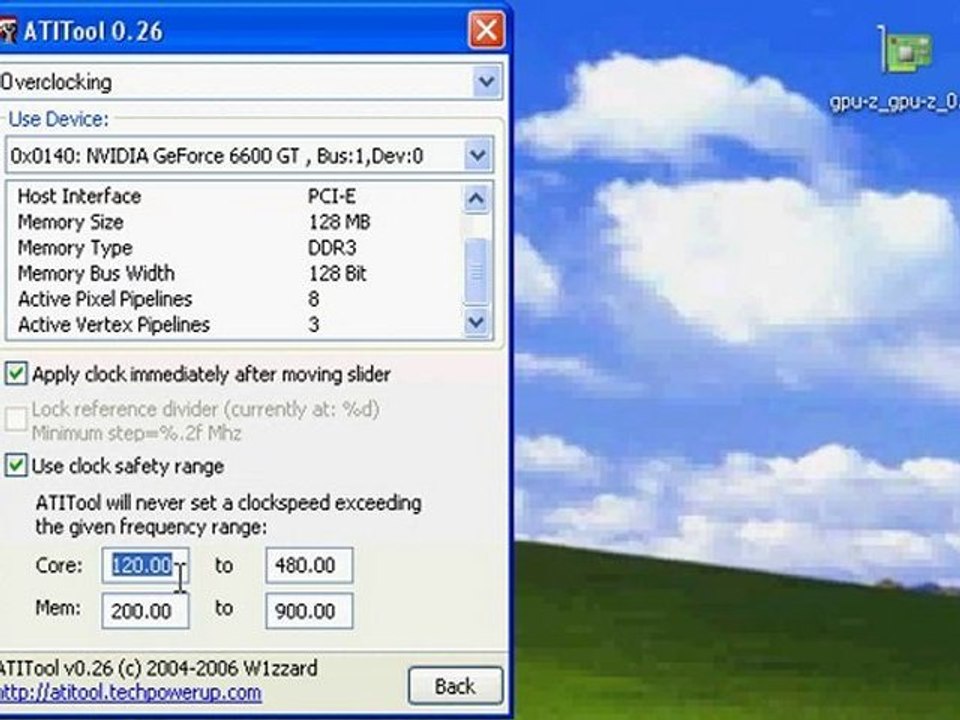The width and height of the screenshot is (960, 720).
Task: Click the ATITool v0.26 copyright text
Action: coord(158,667)
